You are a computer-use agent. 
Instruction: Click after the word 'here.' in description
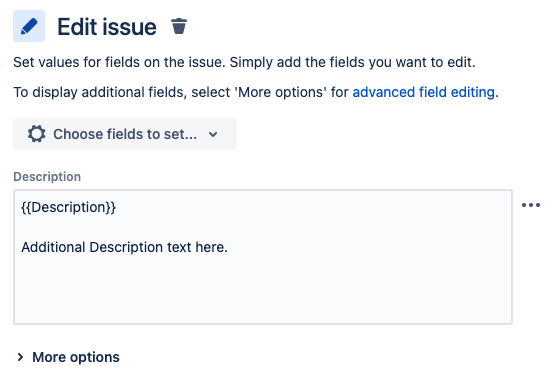[233, 247]
